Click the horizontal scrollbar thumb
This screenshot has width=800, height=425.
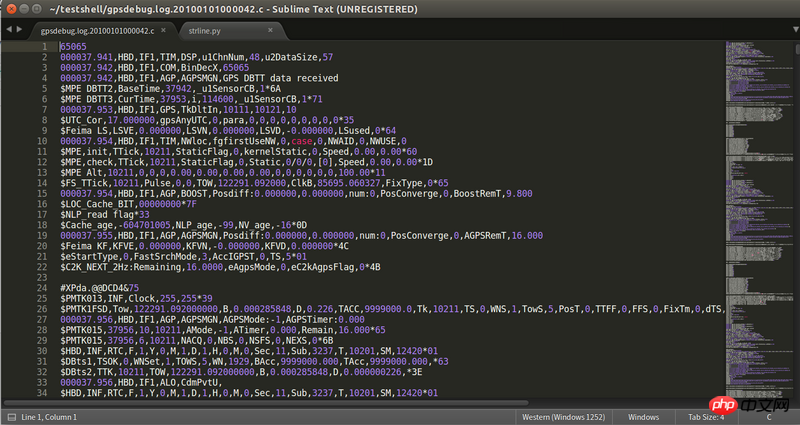(x=265, y=403)
